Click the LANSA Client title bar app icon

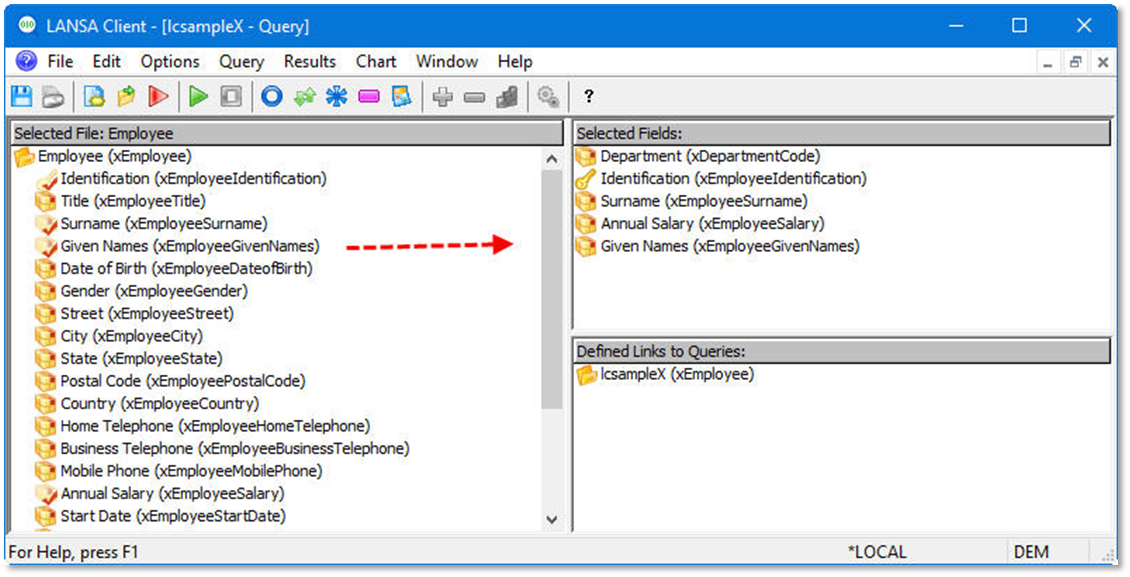(x=27, y=26)
